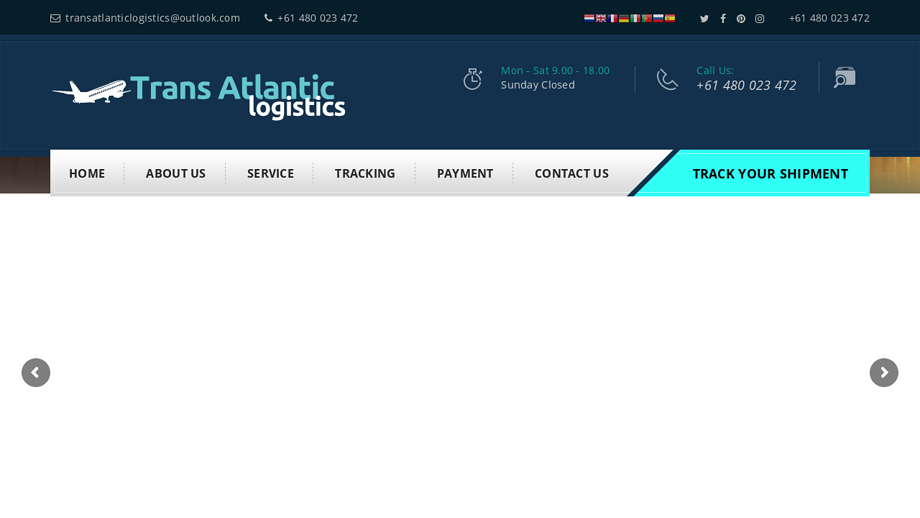Advance slider with right arrow
This screenshot has height=518, width=920.
tap(884, 373)
